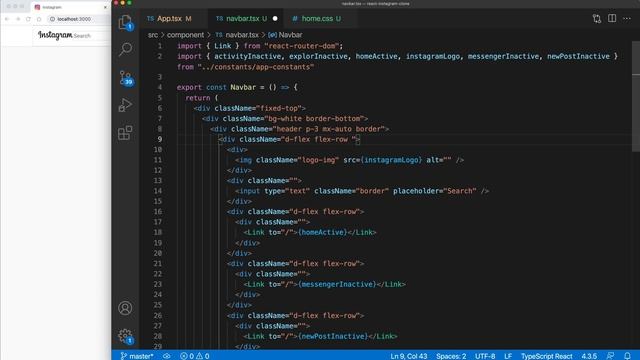Open errors and warnings count in status bar

click(x=194, y=356)
